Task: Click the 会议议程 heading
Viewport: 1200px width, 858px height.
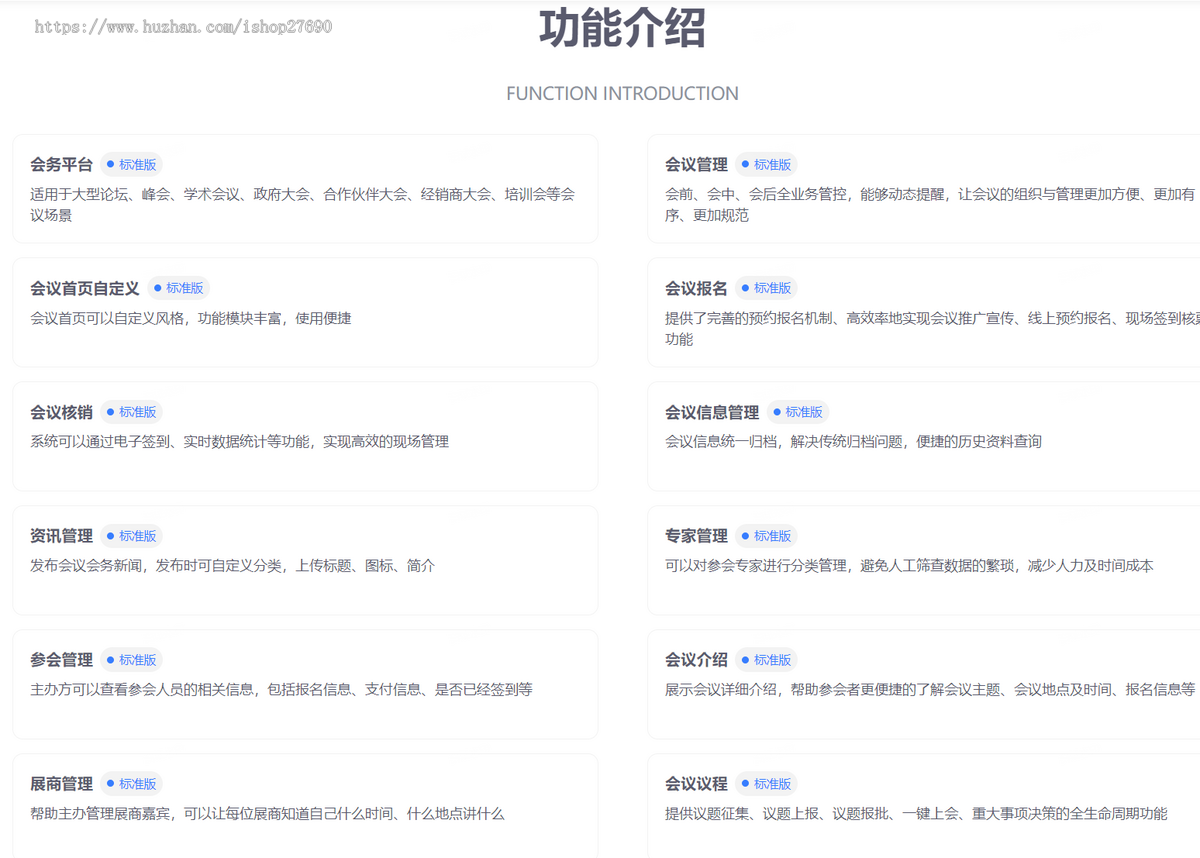Action: 696,784
